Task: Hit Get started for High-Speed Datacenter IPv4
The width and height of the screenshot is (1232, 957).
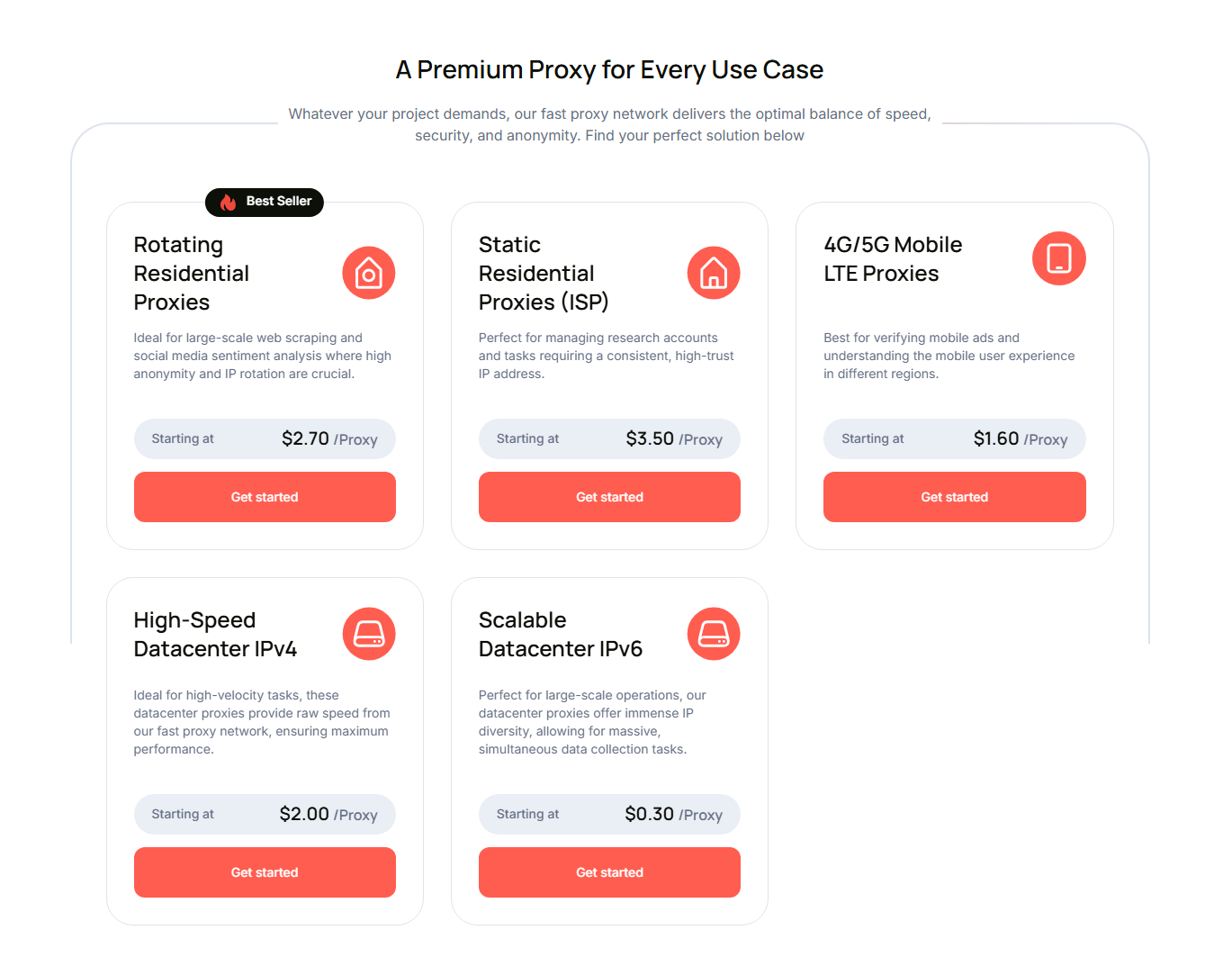Action: 265,872
